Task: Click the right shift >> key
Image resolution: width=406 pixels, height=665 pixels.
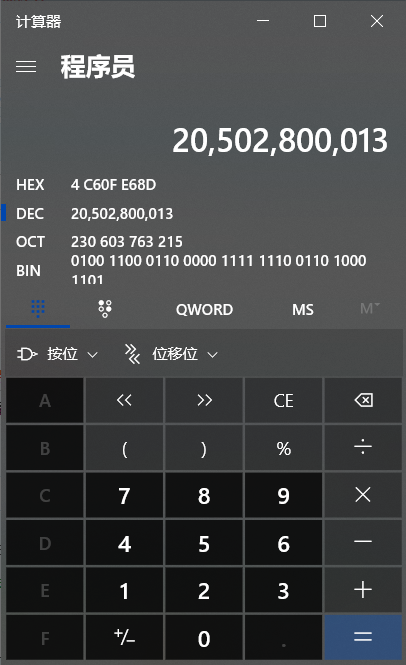Action: click(x=204, y=400)
